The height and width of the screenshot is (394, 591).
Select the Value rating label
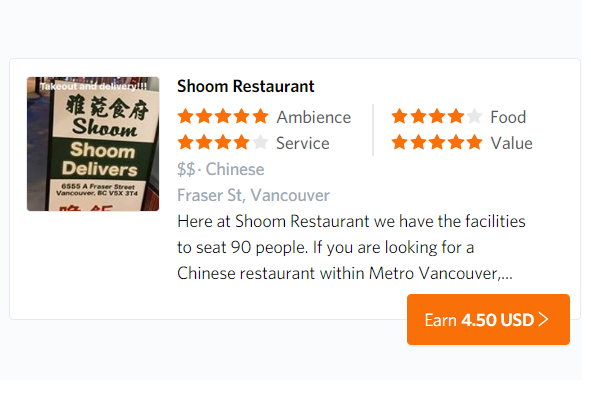point(511,143)
